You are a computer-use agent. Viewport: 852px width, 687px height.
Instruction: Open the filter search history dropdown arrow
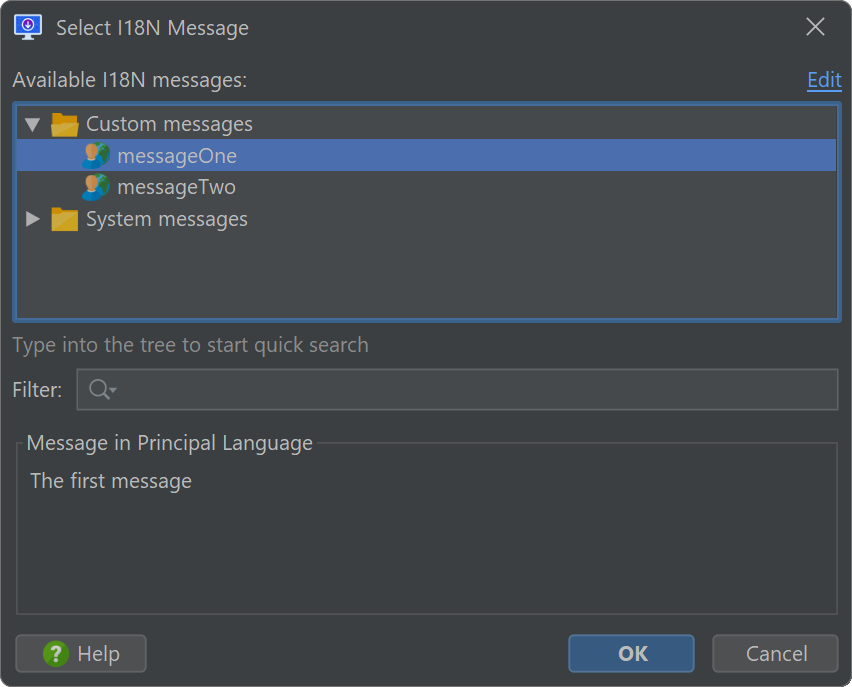113,390
